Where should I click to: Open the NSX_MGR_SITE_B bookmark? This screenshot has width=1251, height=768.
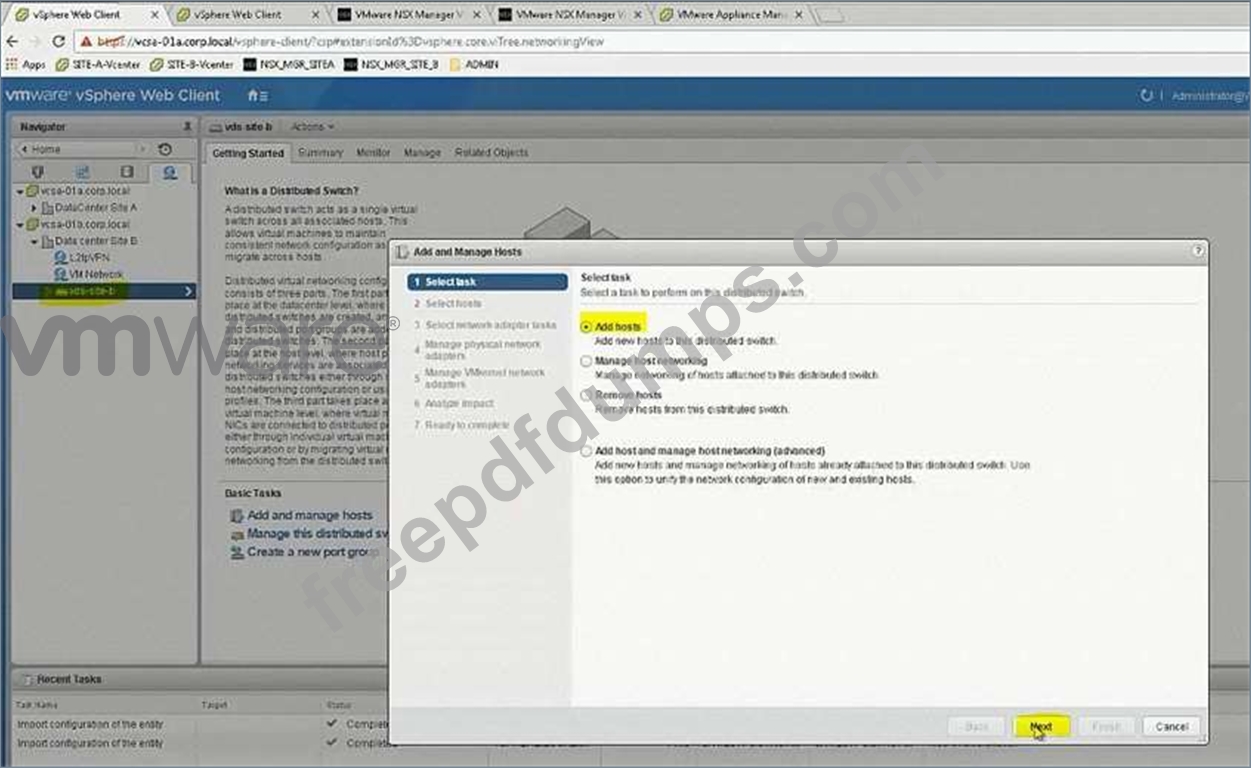pos(391,65)
